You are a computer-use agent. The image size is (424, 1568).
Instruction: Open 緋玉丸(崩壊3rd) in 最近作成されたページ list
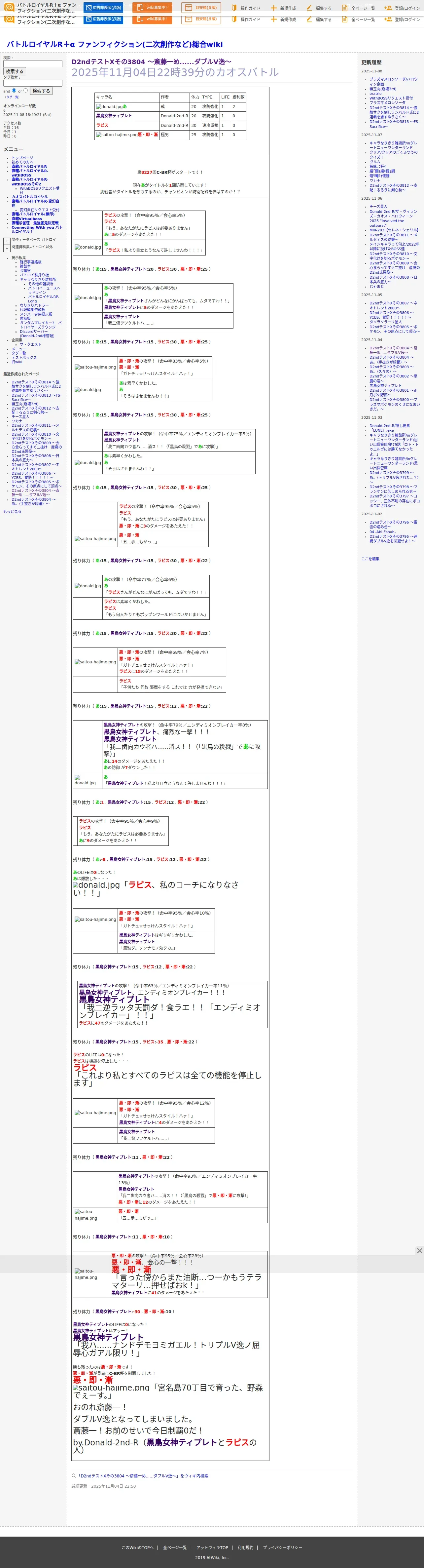[x=25, y=404]
